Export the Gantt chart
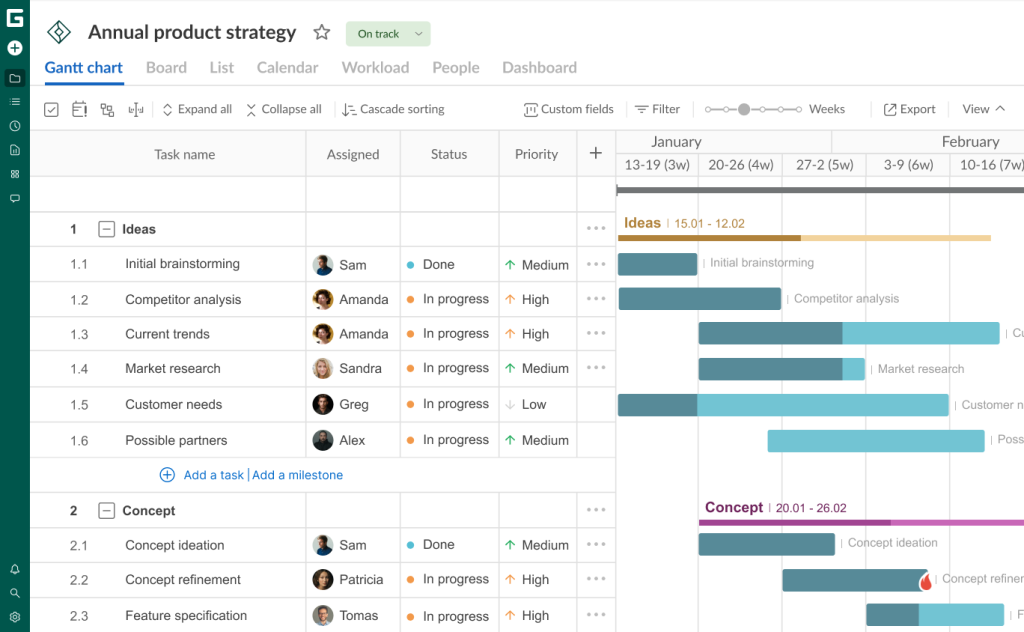 [x=909, y=109]
